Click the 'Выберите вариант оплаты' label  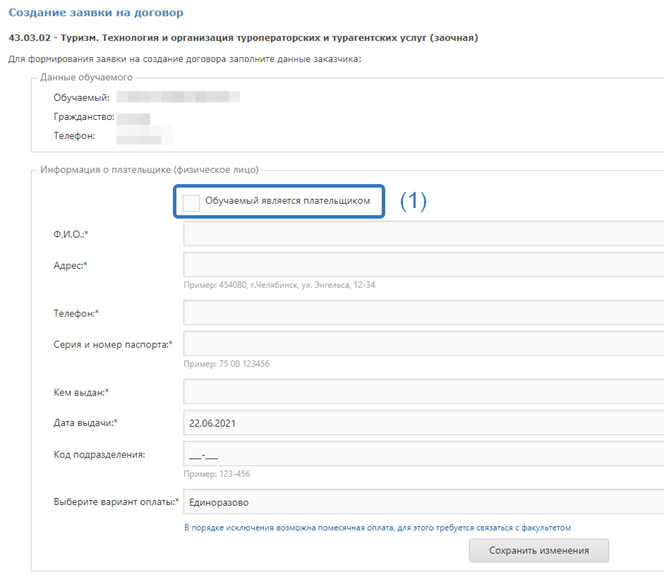coord(116,502)
